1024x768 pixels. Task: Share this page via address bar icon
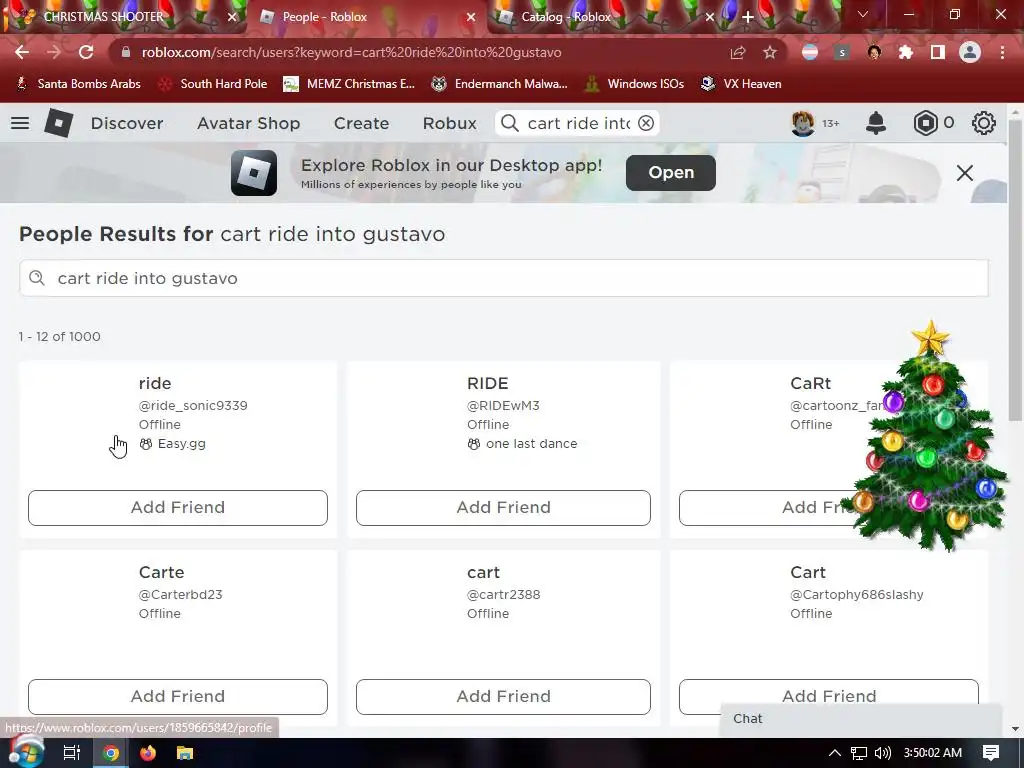tap(737, 52)
